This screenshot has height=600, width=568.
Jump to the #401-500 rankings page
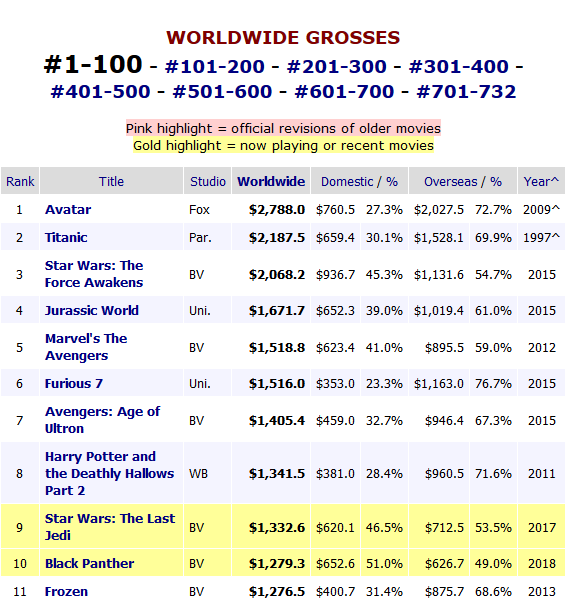pyautogui.click(x=101, y=92)
